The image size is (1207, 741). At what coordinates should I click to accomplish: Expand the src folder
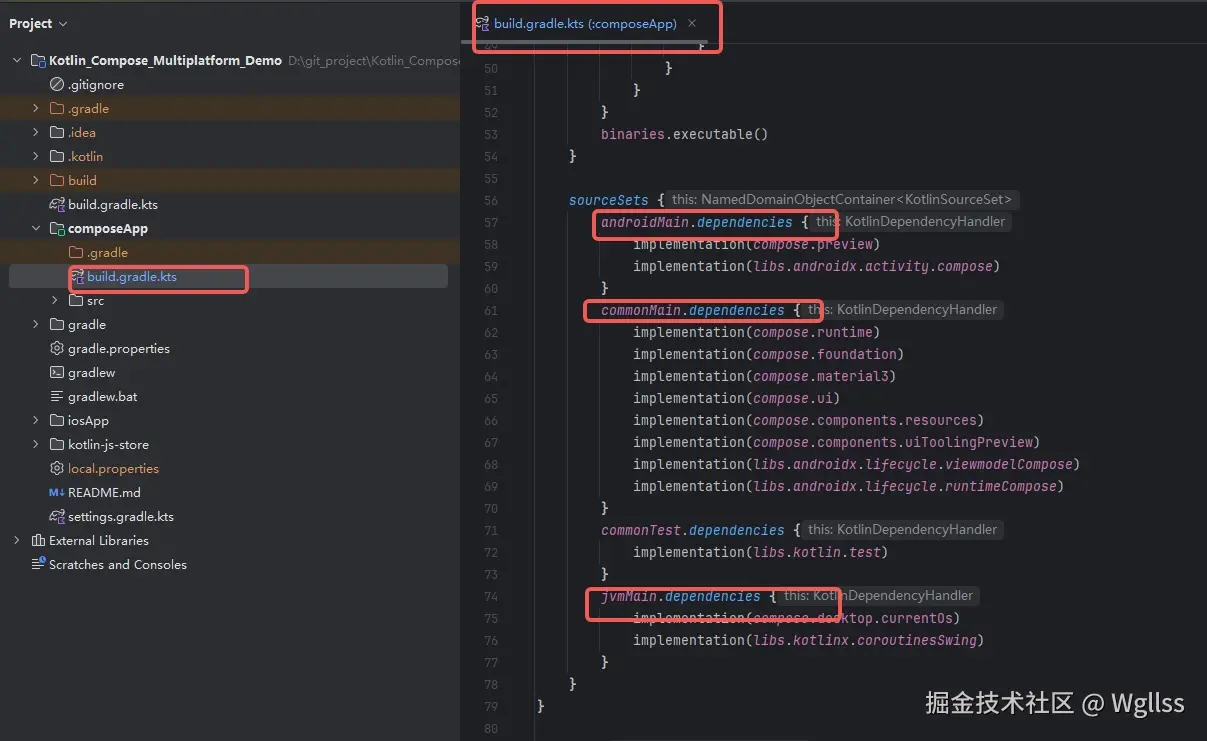[x=55, y=300]
